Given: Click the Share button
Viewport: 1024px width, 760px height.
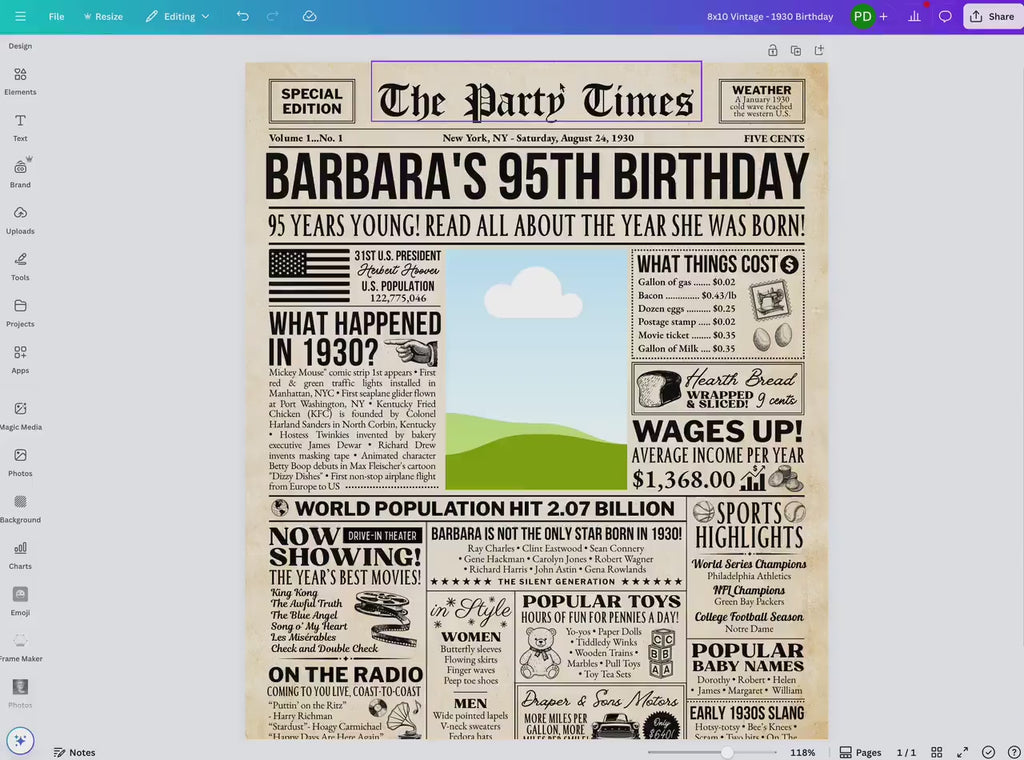Looking at the screenshot, I should [x=993, y=16].
